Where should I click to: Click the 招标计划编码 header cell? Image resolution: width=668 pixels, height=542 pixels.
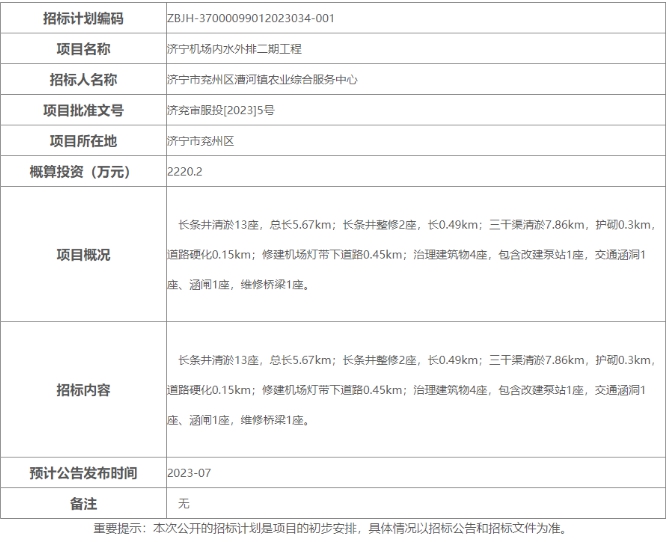(x=84, y=18)
